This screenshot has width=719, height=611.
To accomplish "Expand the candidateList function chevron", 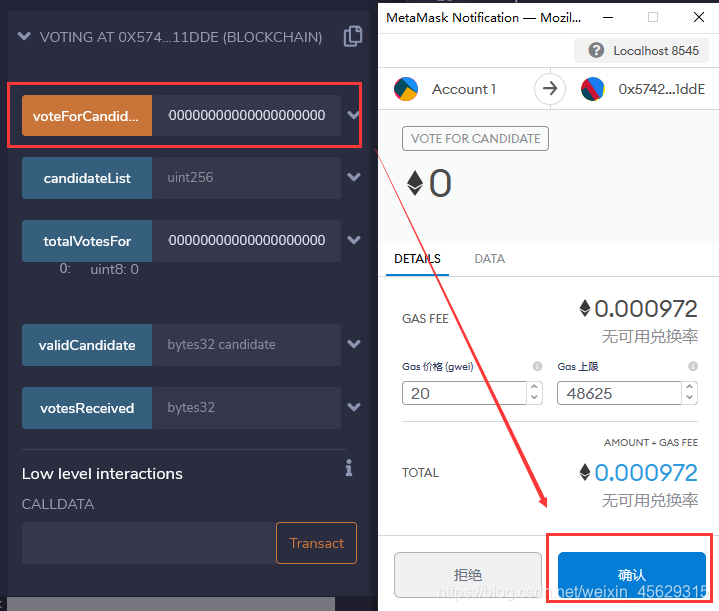I will 354,177.
